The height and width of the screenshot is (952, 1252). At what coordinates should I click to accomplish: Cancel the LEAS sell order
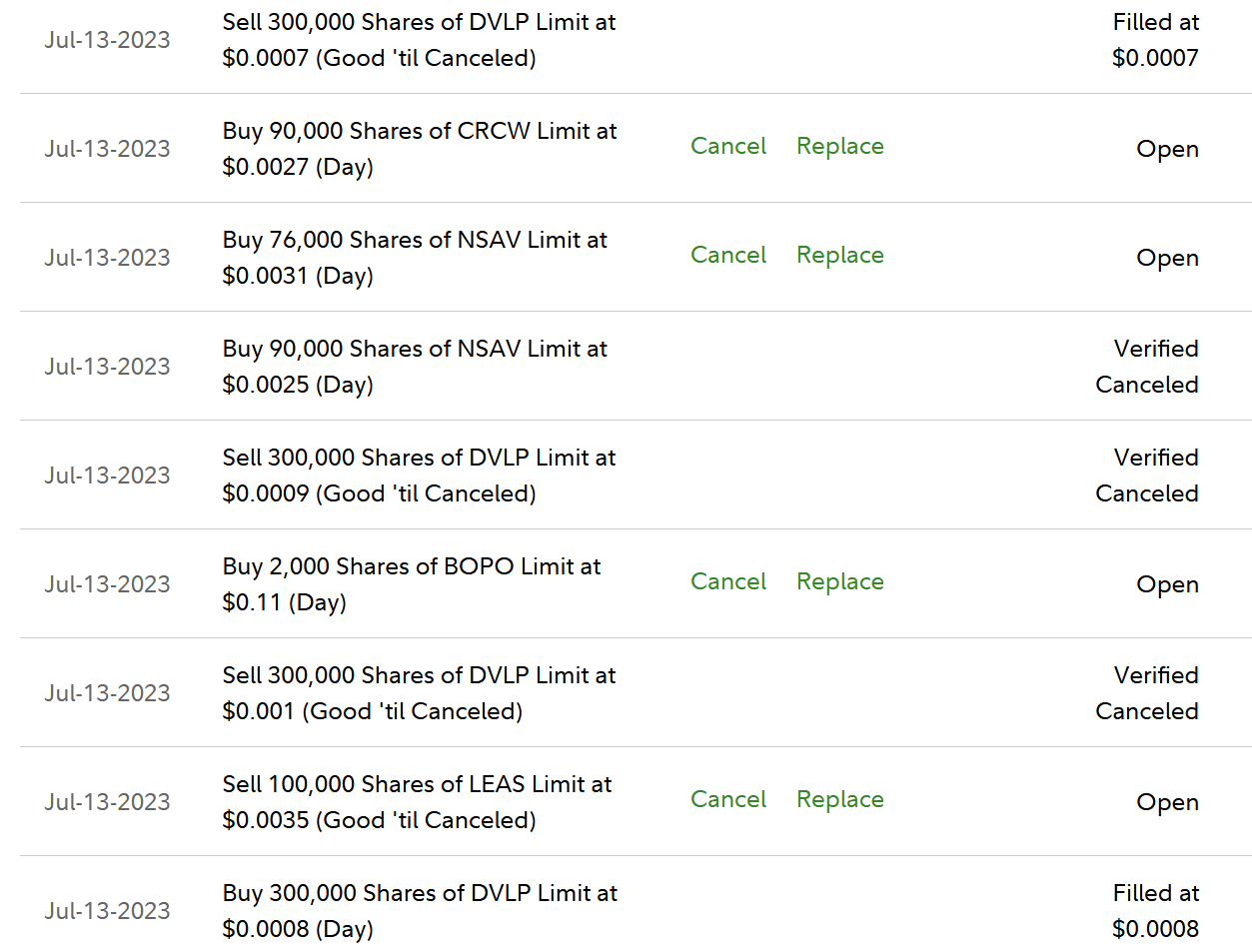coord(727,799)
